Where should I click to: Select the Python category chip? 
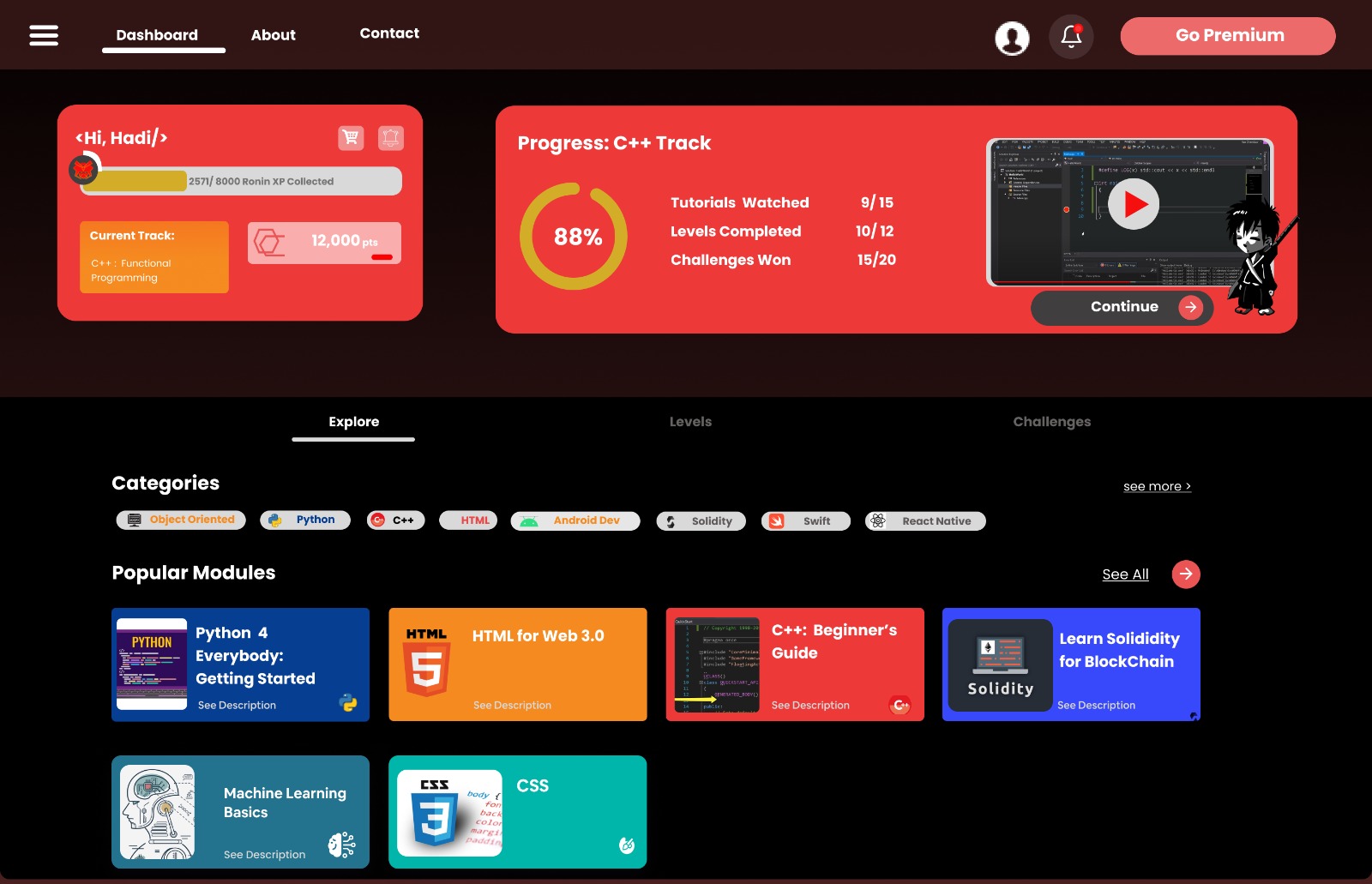click(x=305, y=520)
